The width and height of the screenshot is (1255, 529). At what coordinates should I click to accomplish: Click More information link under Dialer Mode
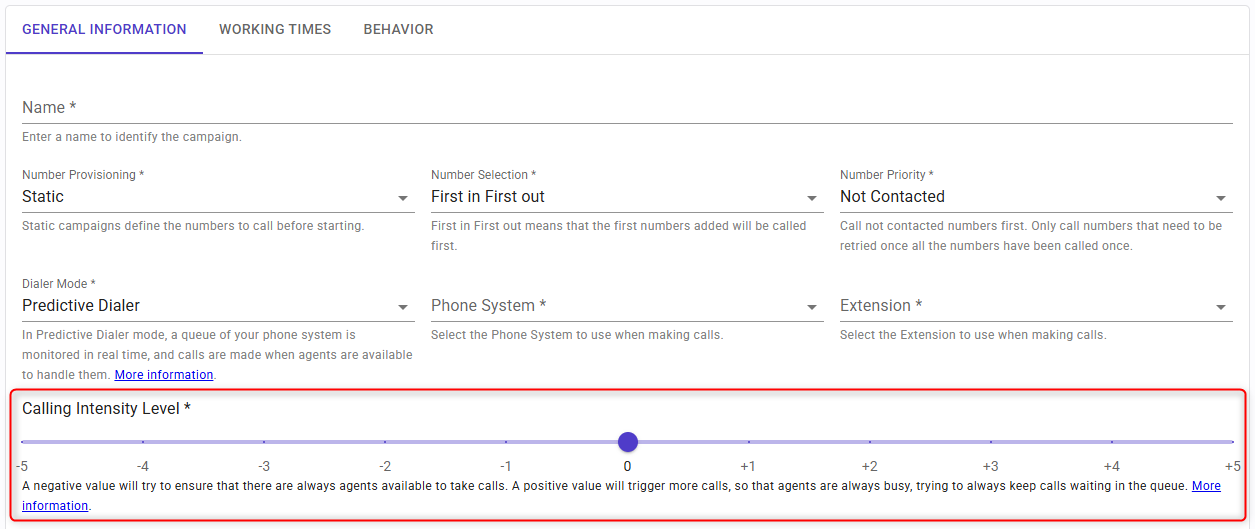164,375
